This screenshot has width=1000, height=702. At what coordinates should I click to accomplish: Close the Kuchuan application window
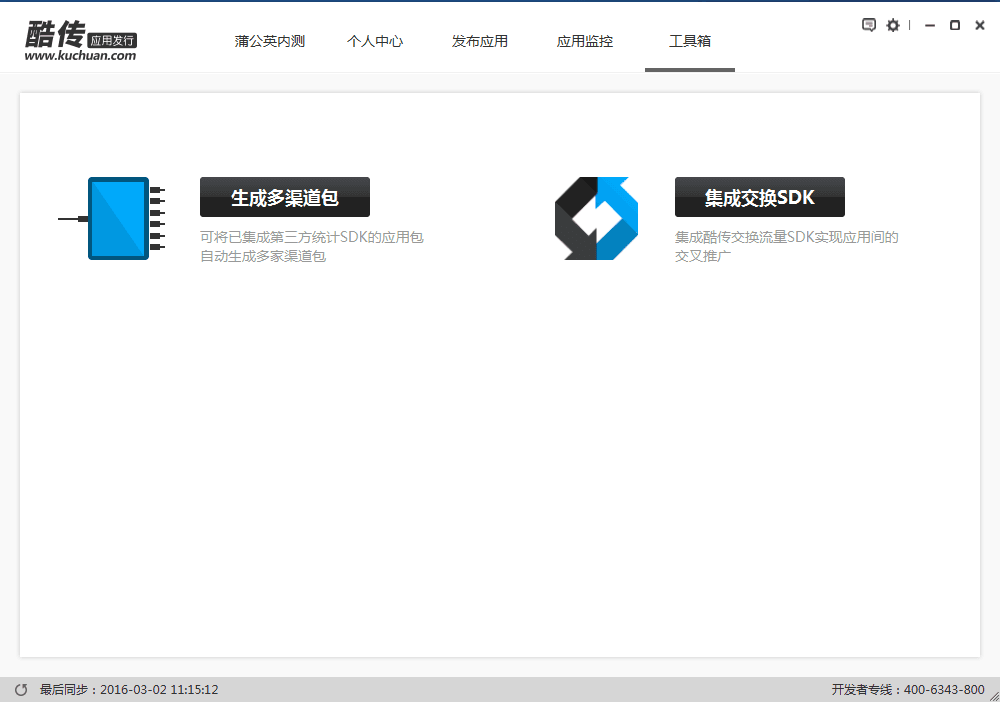tap(980, 25)
